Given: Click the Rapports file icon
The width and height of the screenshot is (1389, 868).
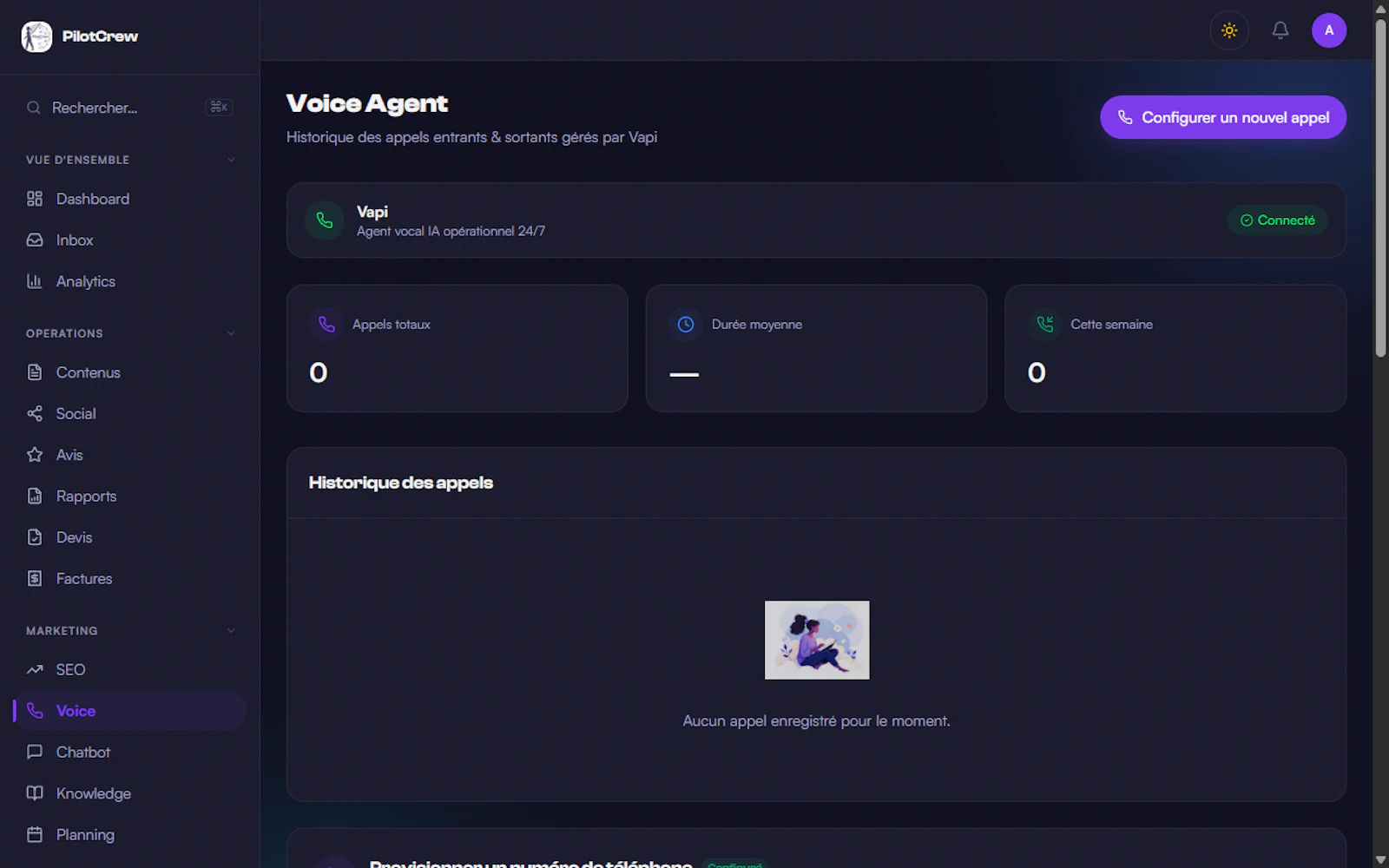Looking at the screenshot, I should 35,496.
